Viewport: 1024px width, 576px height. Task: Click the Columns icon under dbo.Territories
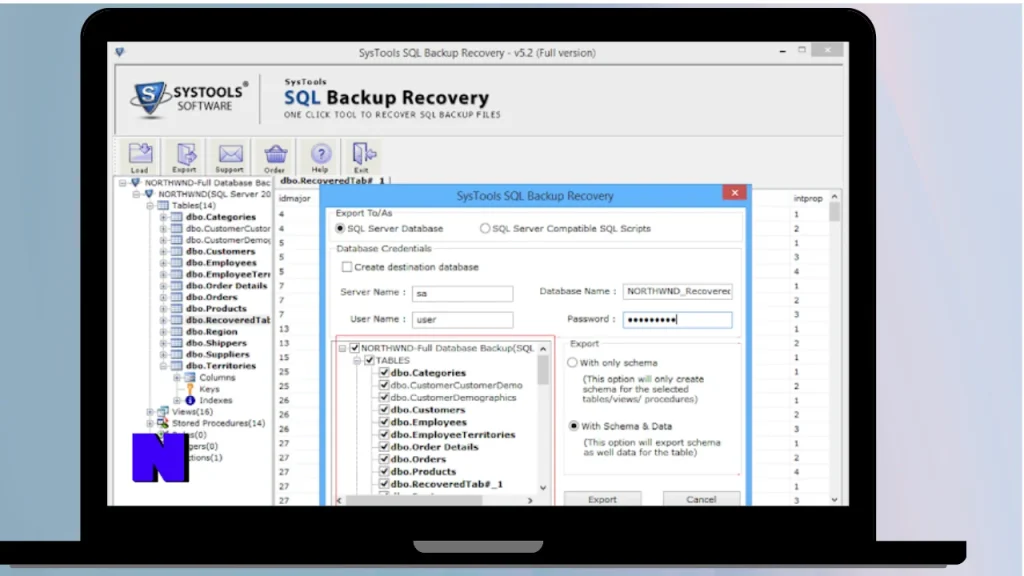tap(190, 377)
